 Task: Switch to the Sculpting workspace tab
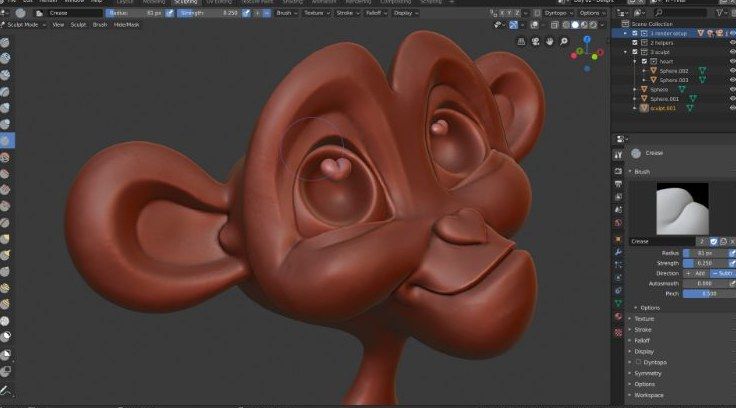click(x=185, y=2)
